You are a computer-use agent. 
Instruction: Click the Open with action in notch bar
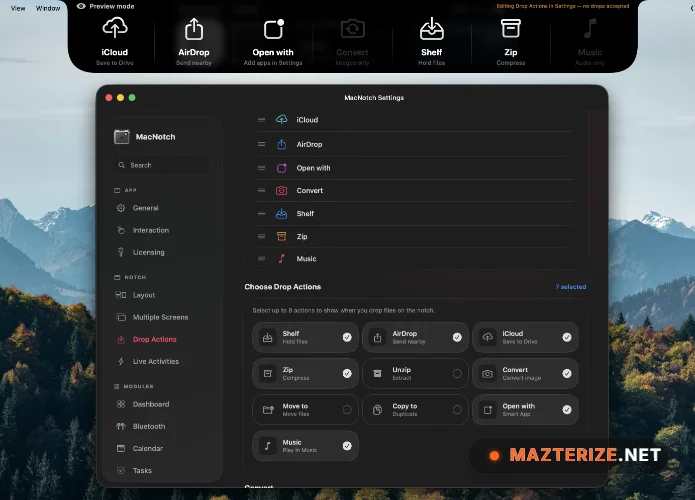click(x=273, y=42)
